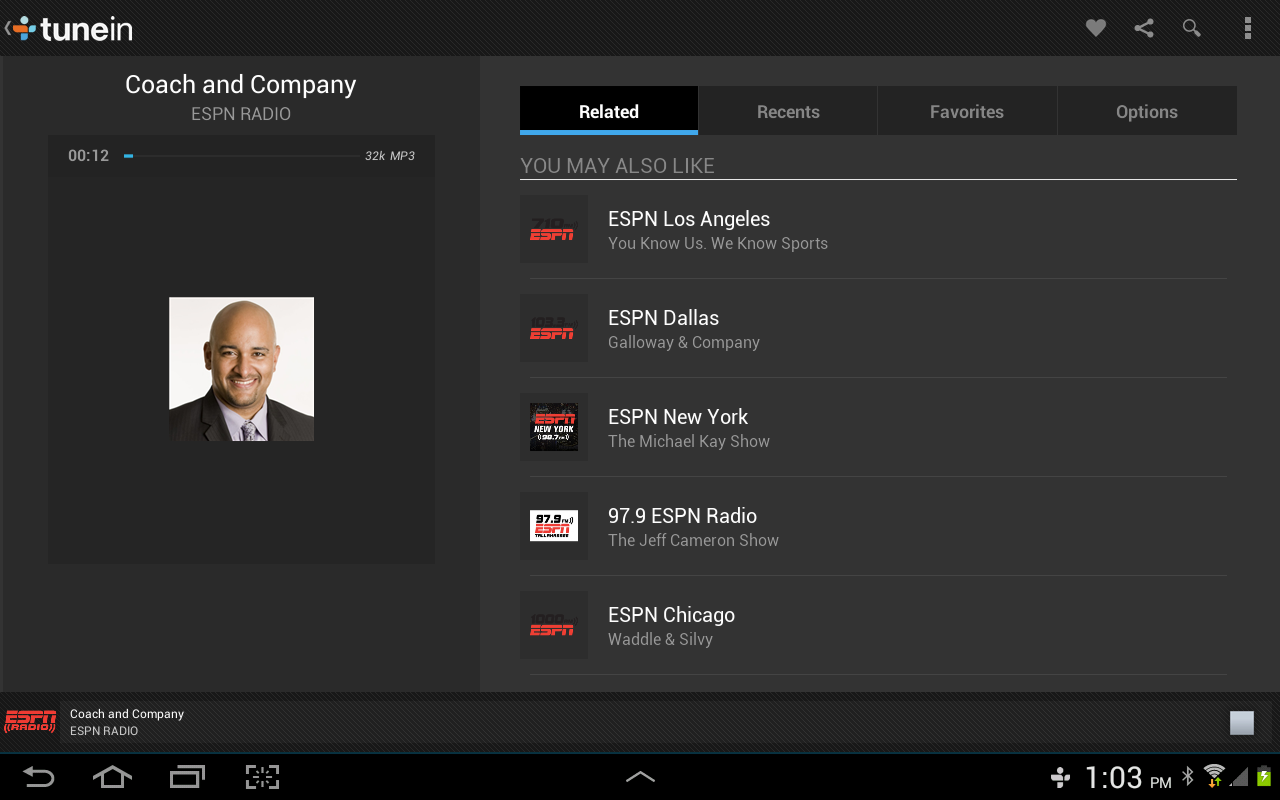Tap the Android home button

[x=112, y=777]
